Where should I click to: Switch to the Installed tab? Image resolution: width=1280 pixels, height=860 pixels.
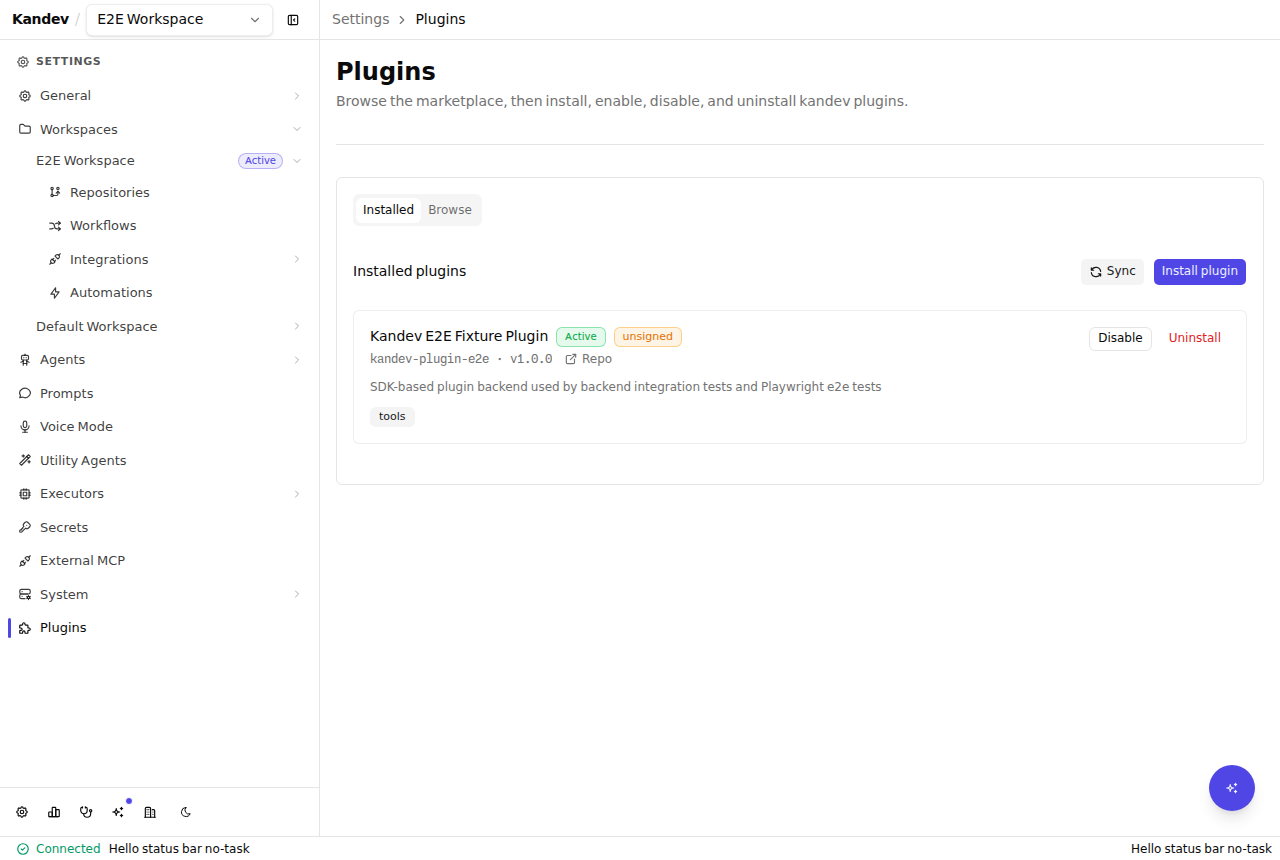point(388,210)
